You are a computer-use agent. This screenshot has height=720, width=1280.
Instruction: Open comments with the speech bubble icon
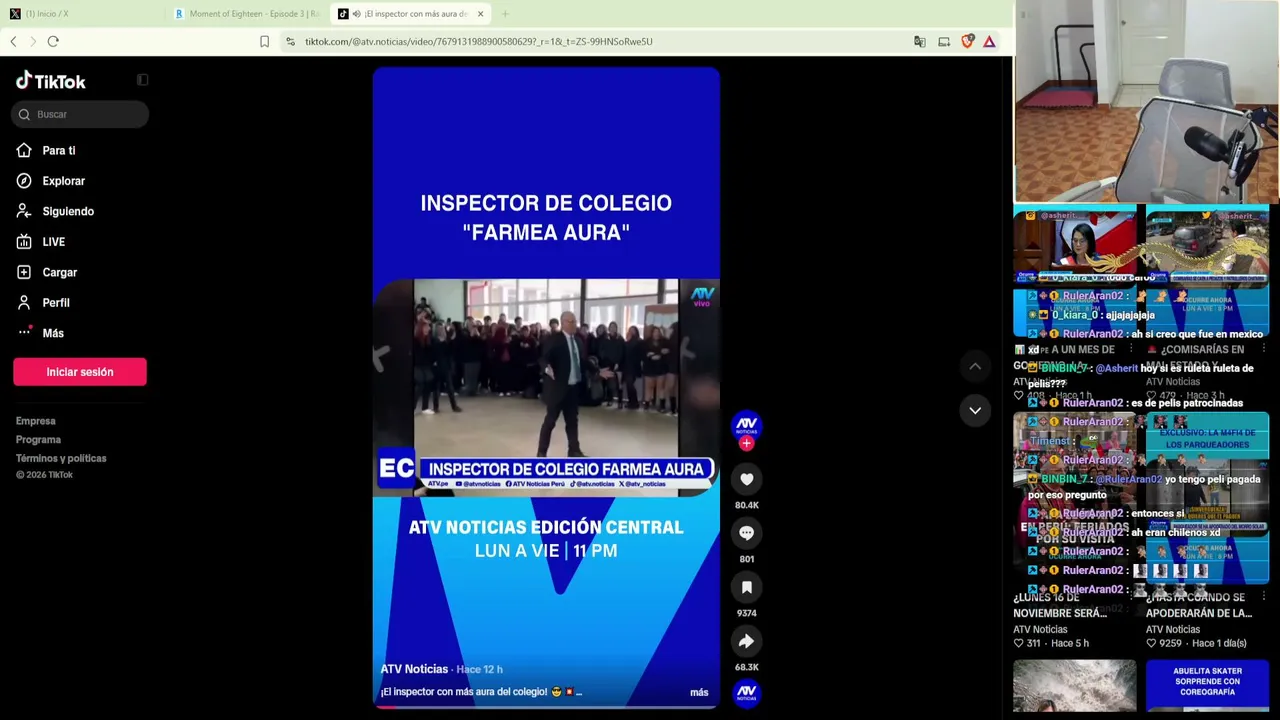click(746, 533)
